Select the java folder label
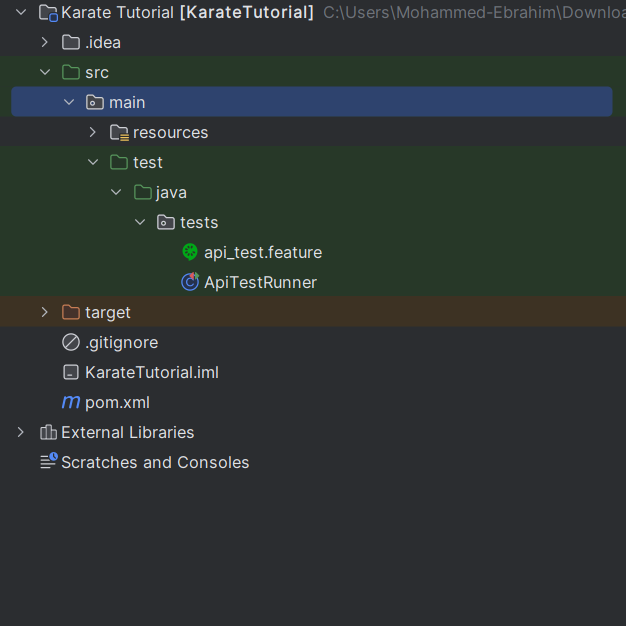Image resolution: width=626 pixels, height=626 pixels. tap(171, 193)
